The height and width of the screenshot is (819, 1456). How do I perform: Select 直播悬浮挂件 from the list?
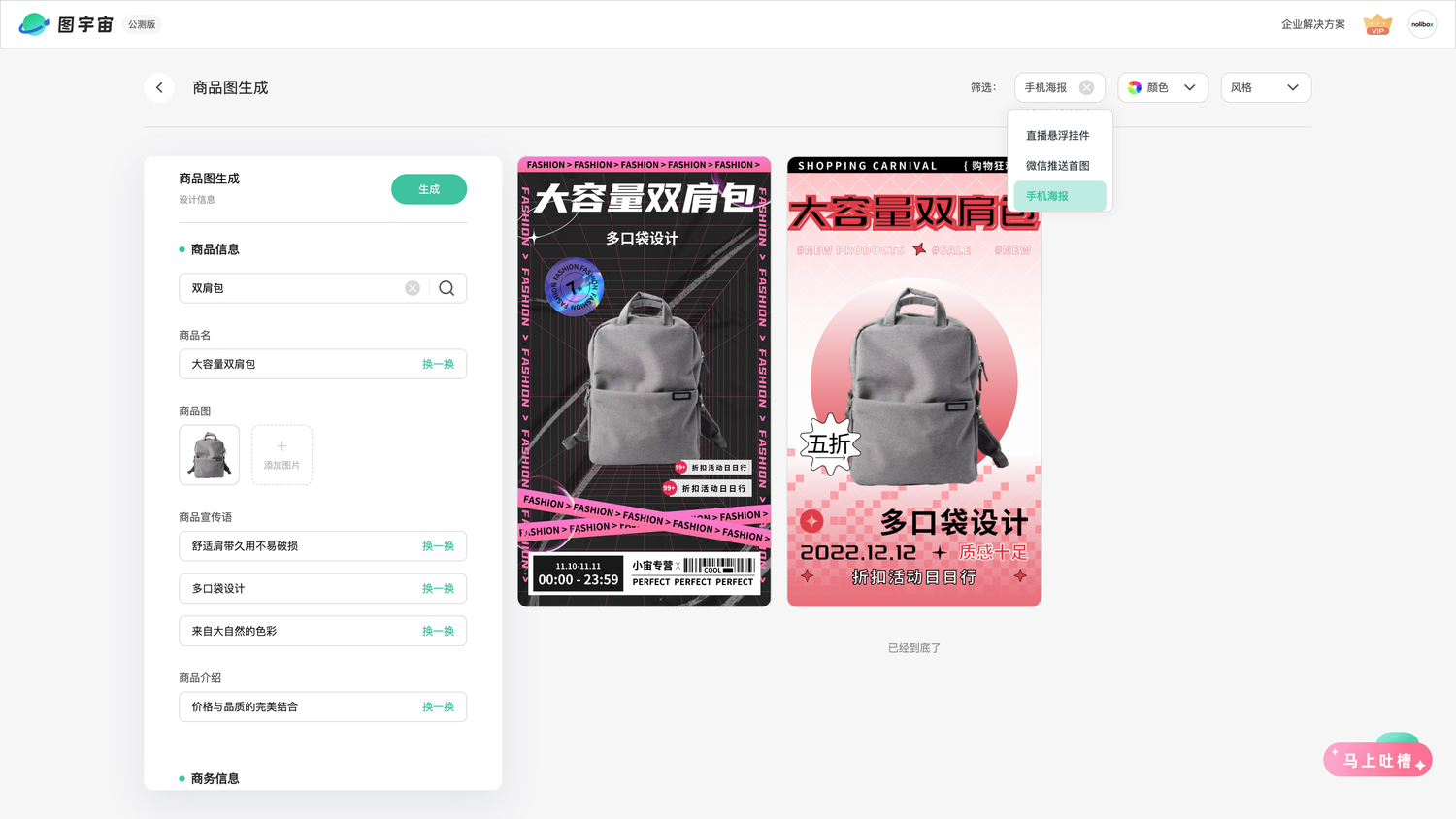tap(1059, 136)
